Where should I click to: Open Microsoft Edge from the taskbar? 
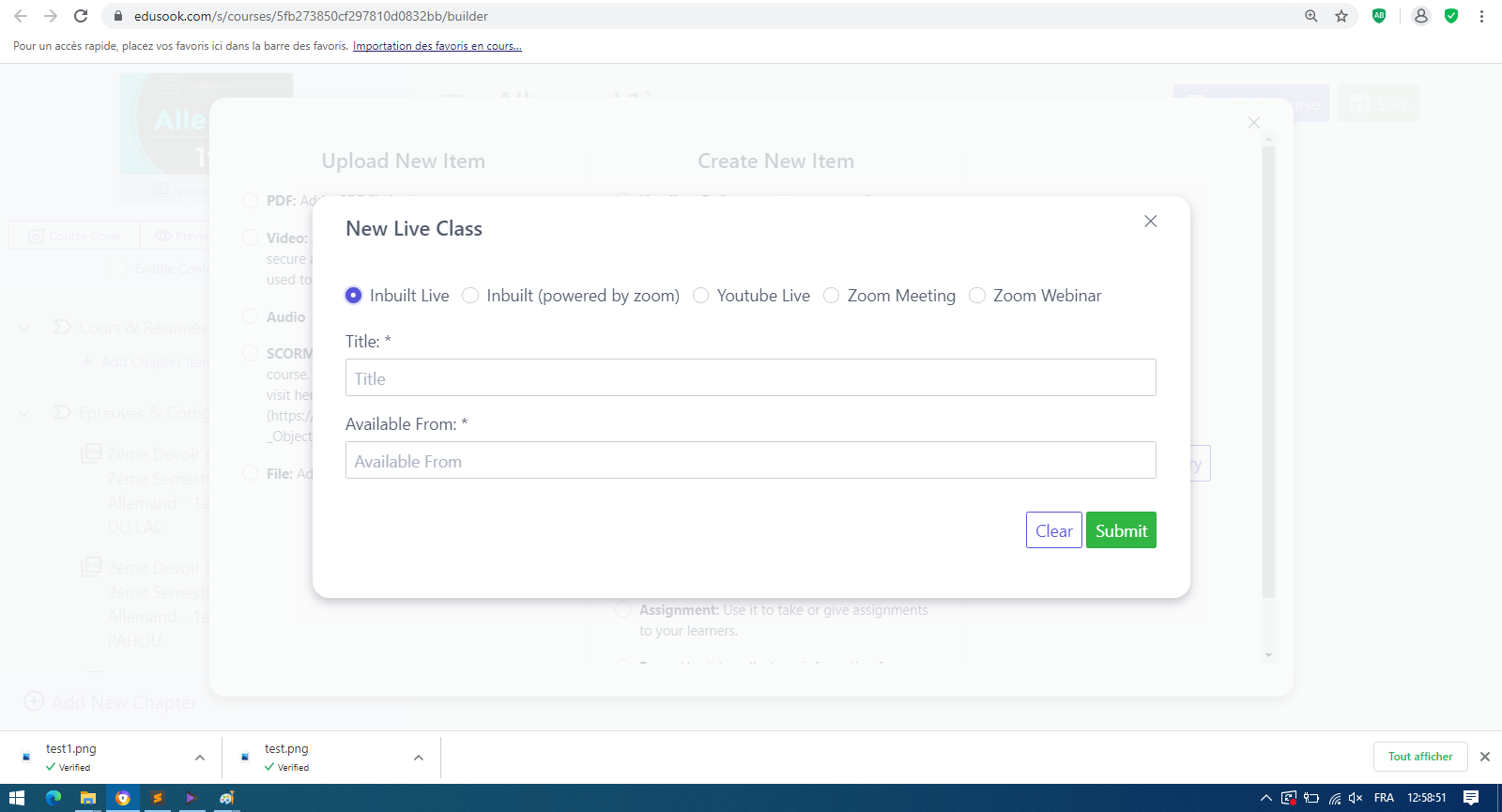pos(54,798)
